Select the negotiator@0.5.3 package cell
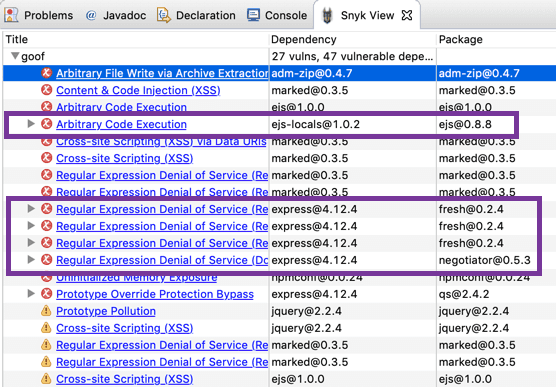556x387 pixels. click(485, 260)
